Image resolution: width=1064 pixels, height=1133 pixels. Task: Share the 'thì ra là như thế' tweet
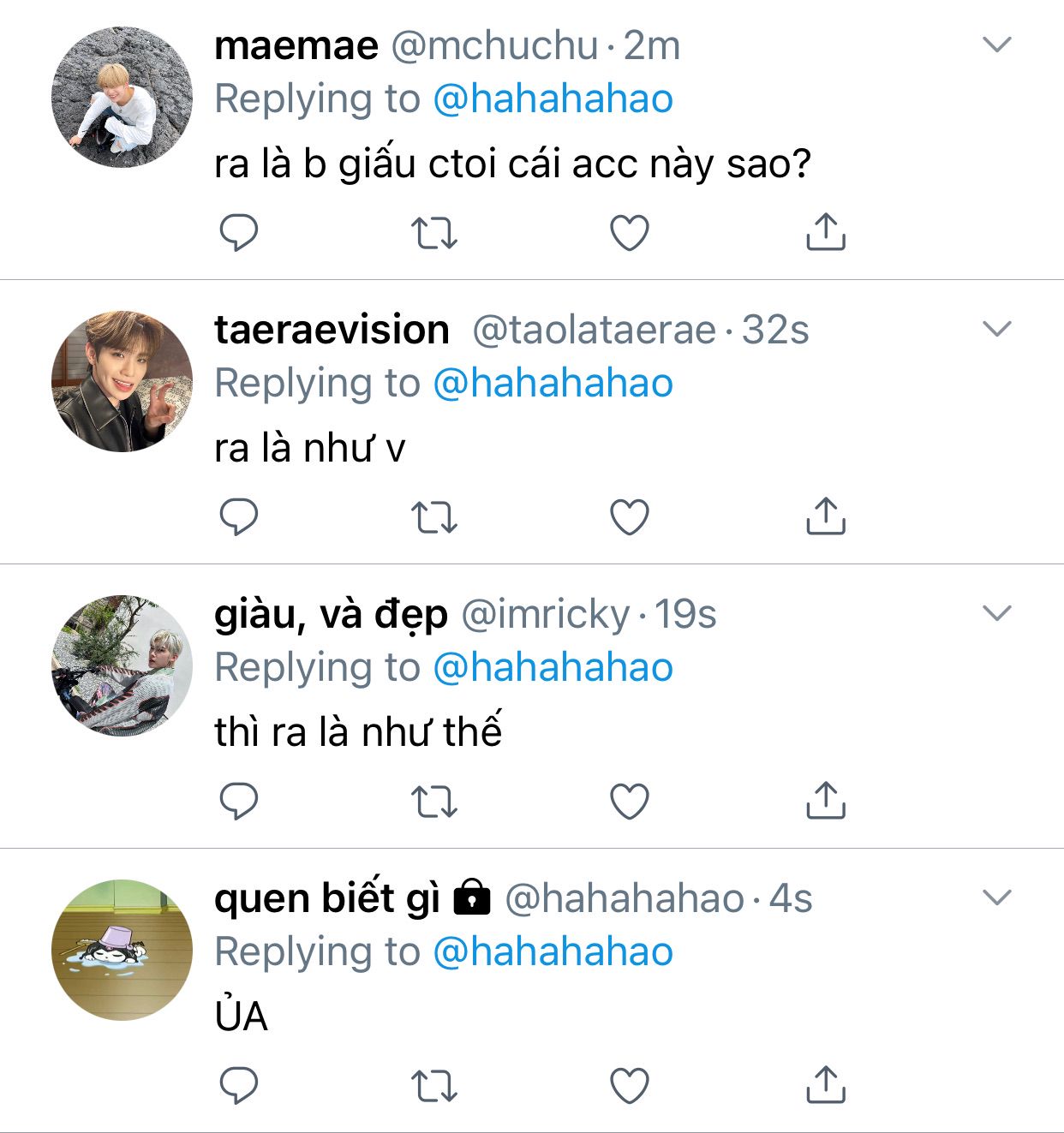[826, 802]
